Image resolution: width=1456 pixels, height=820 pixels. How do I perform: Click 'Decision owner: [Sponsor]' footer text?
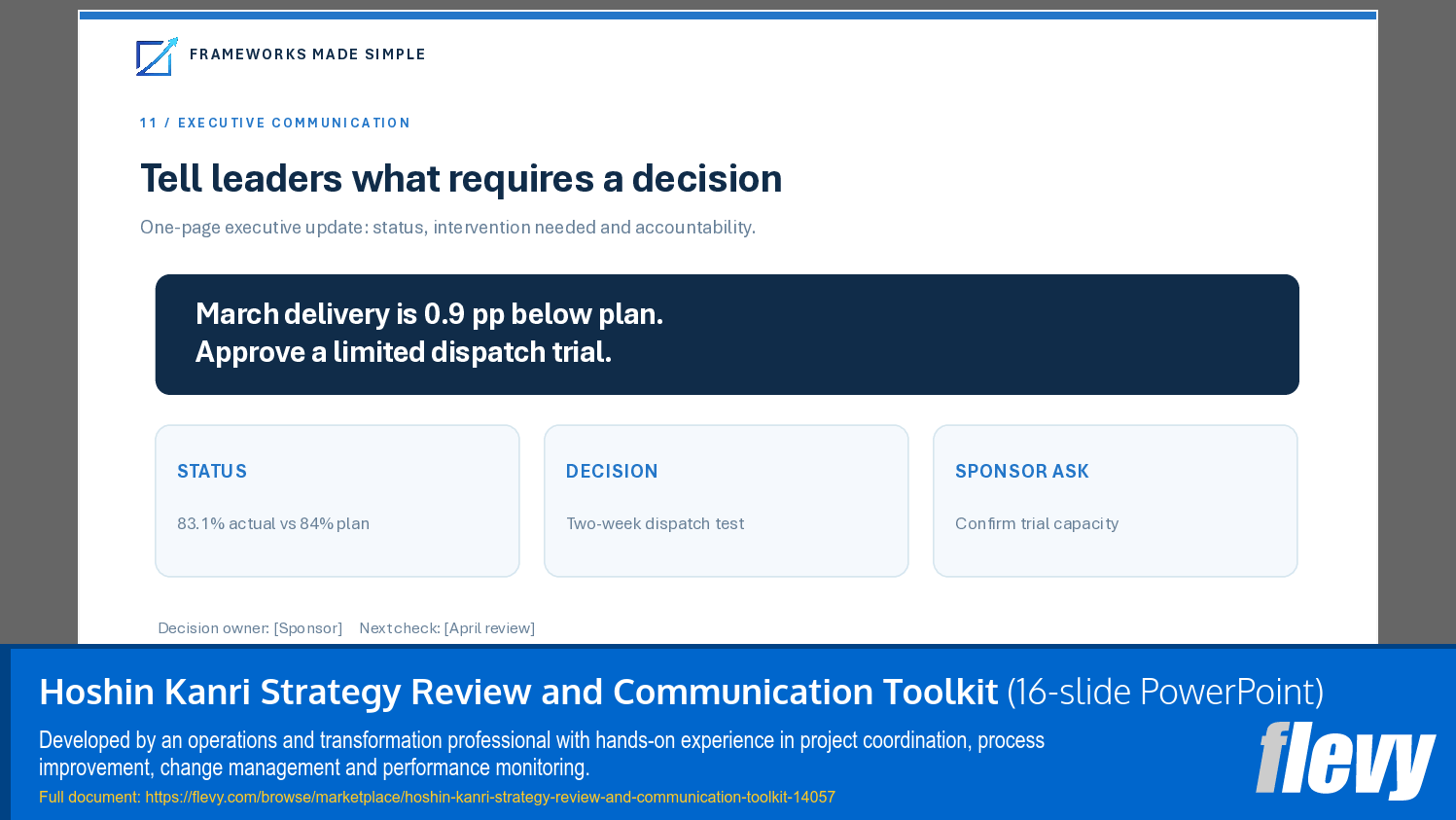[x=250, y=628]
